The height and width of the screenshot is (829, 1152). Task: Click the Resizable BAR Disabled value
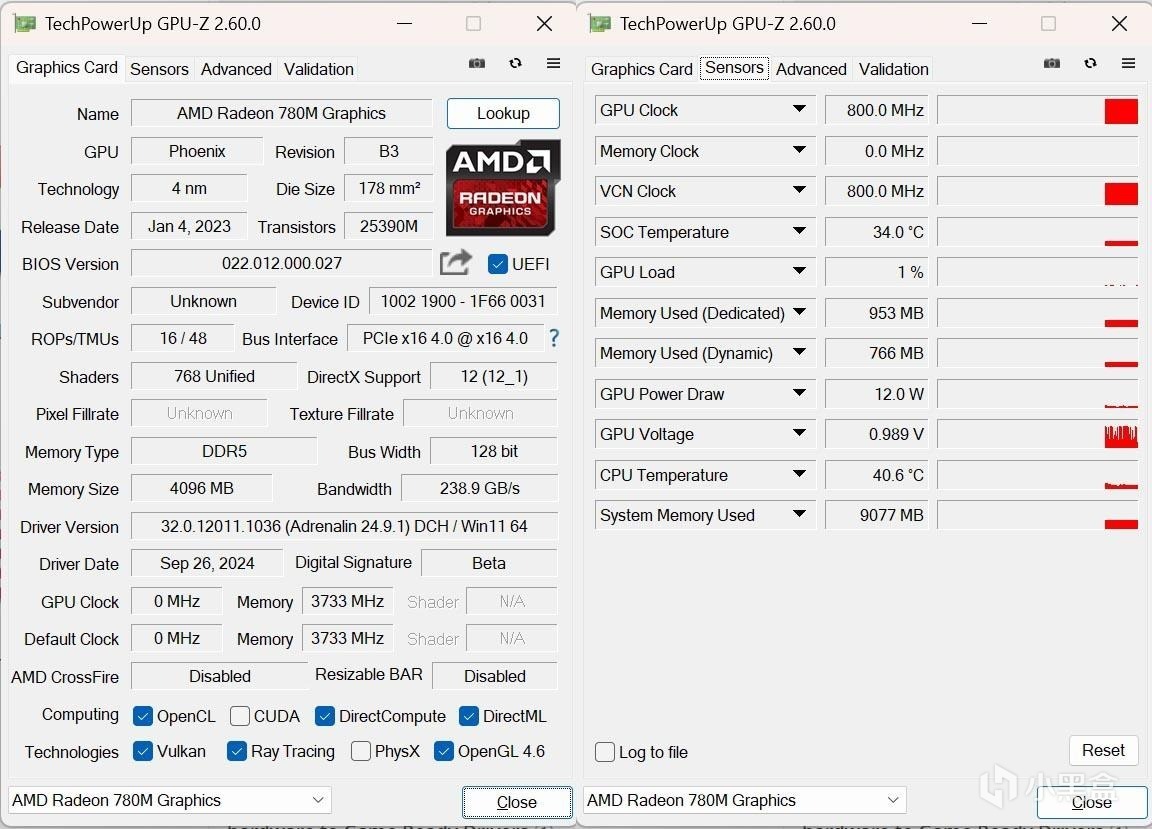point(494,676)
